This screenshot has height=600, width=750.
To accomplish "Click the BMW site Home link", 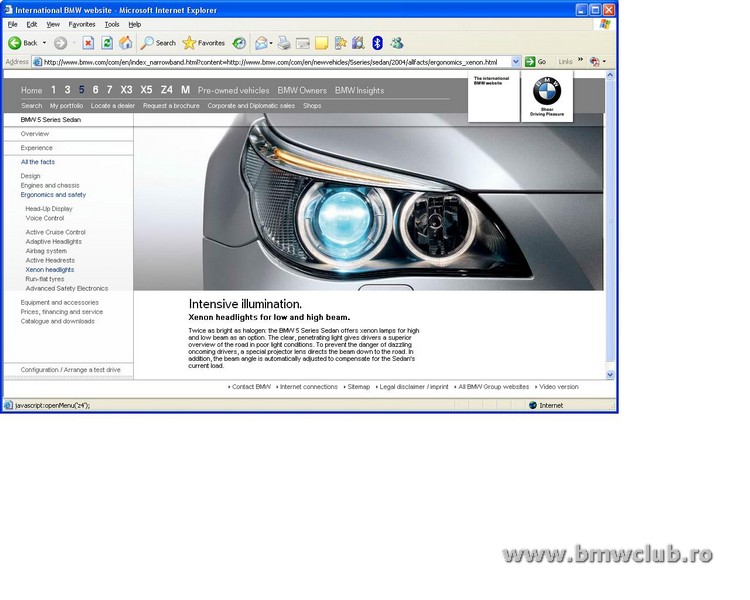I will tap(32, 90).
